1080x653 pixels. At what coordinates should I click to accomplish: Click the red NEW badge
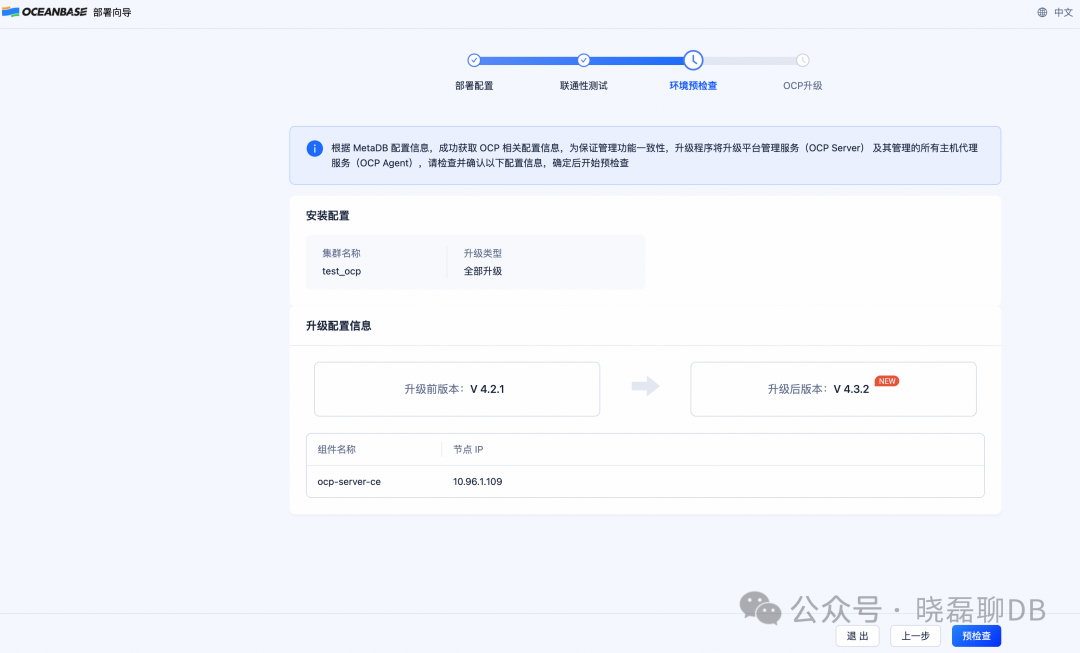coord(886,381)
